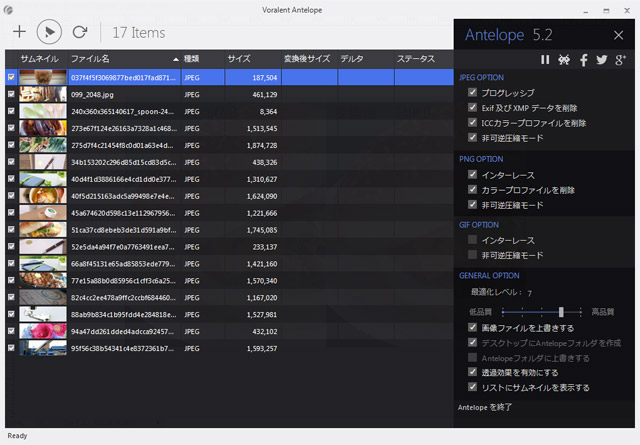Click the size value 1,513,545
This screenshot has width=640, height=445.
click(262, 128)
